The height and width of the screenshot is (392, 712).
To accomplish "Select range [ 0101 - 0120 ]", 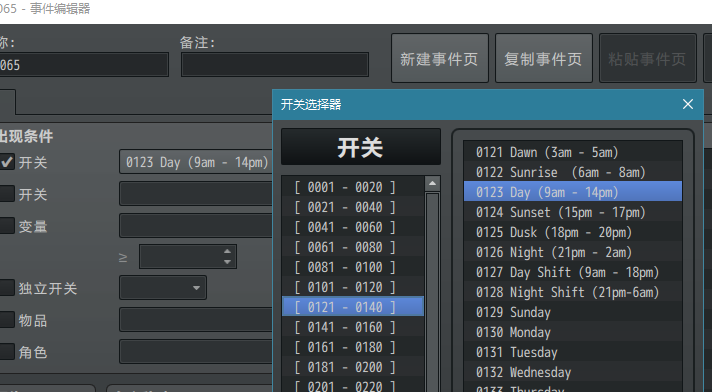I will pyautogui.click(x=353, y=287).
